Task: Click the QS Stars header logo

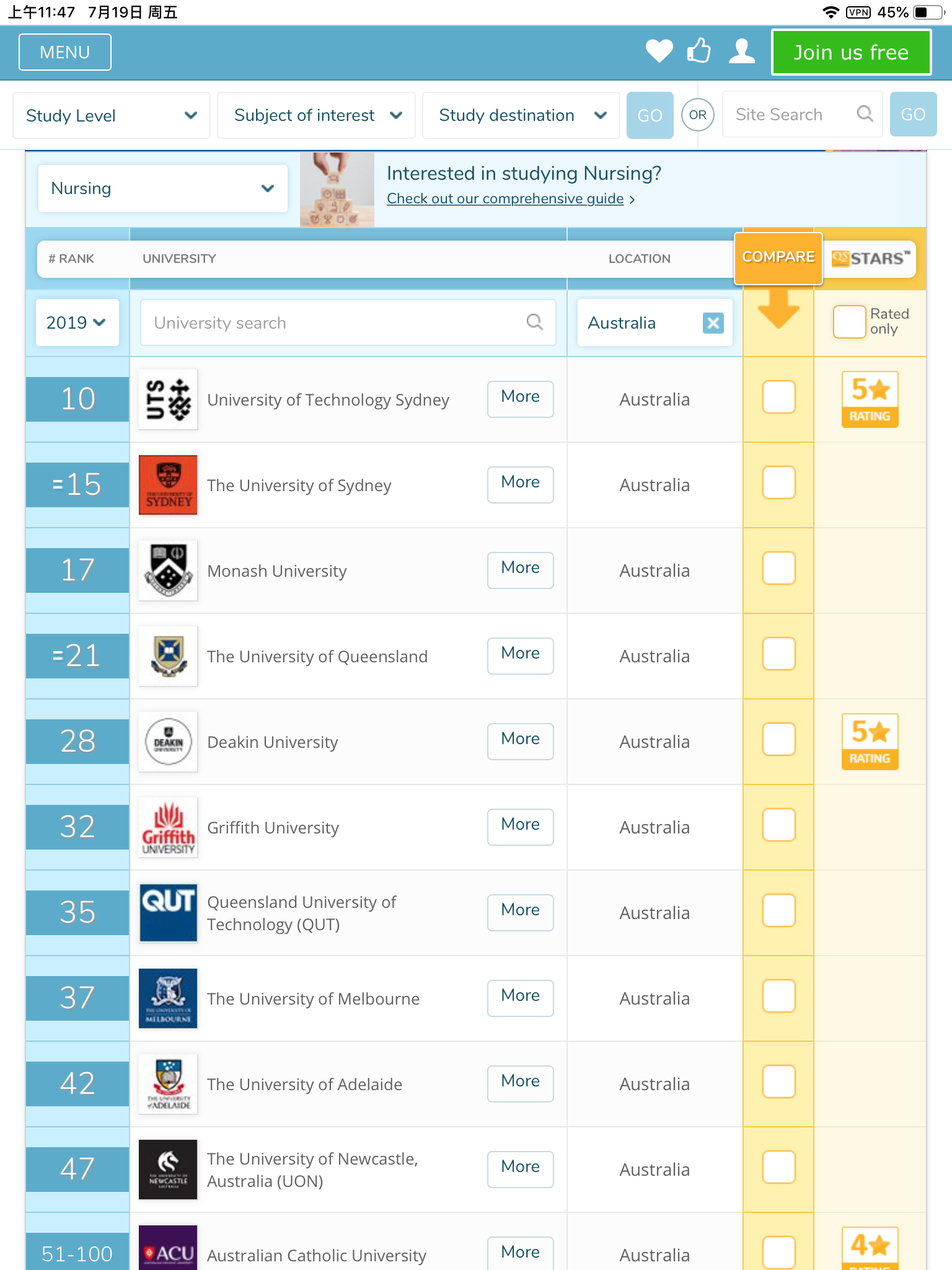Action: (x=870, y=259)
